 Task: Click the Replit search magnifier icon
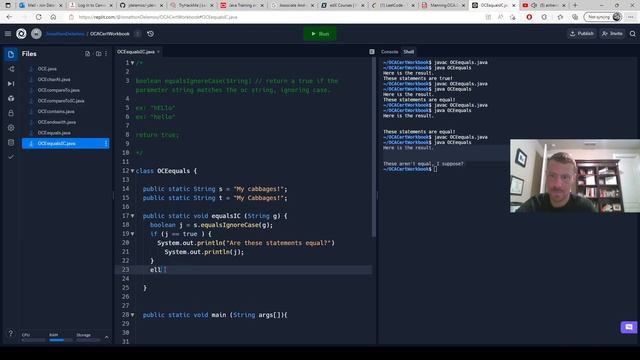[x=632, y=34]
